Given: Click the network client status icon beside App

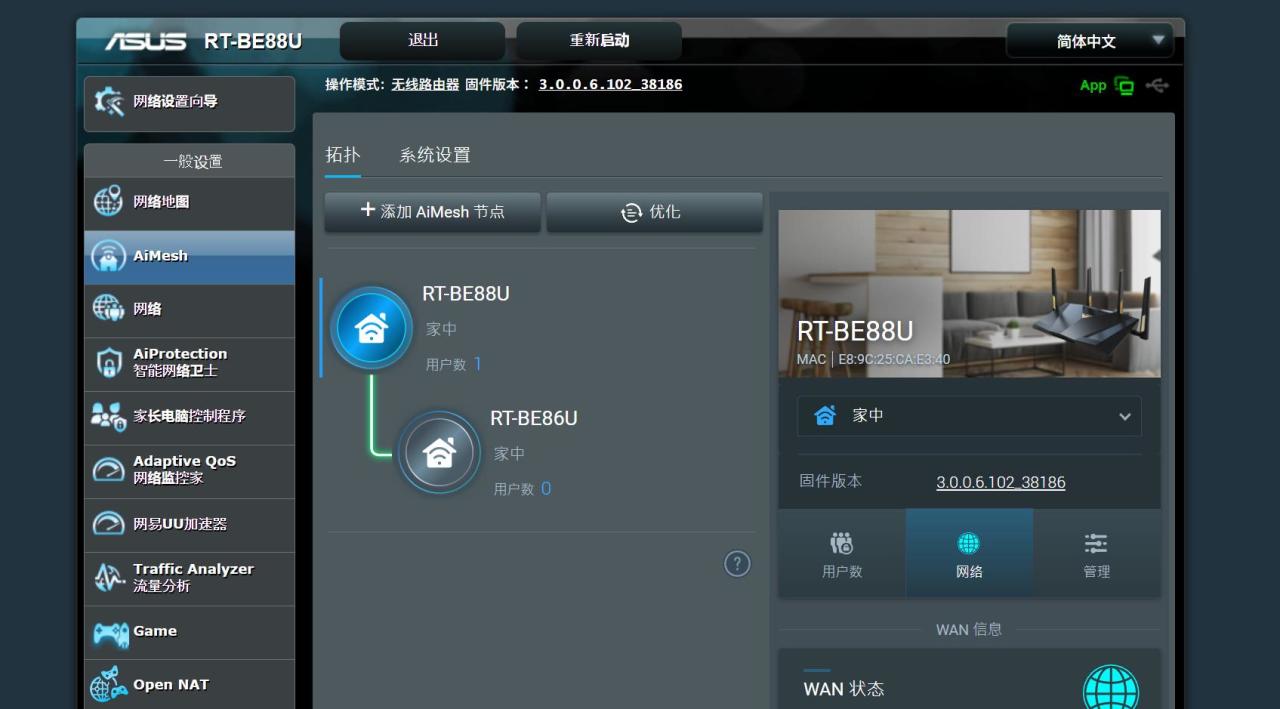Looking at the screenshot, I should click(x=1124, y=86).
